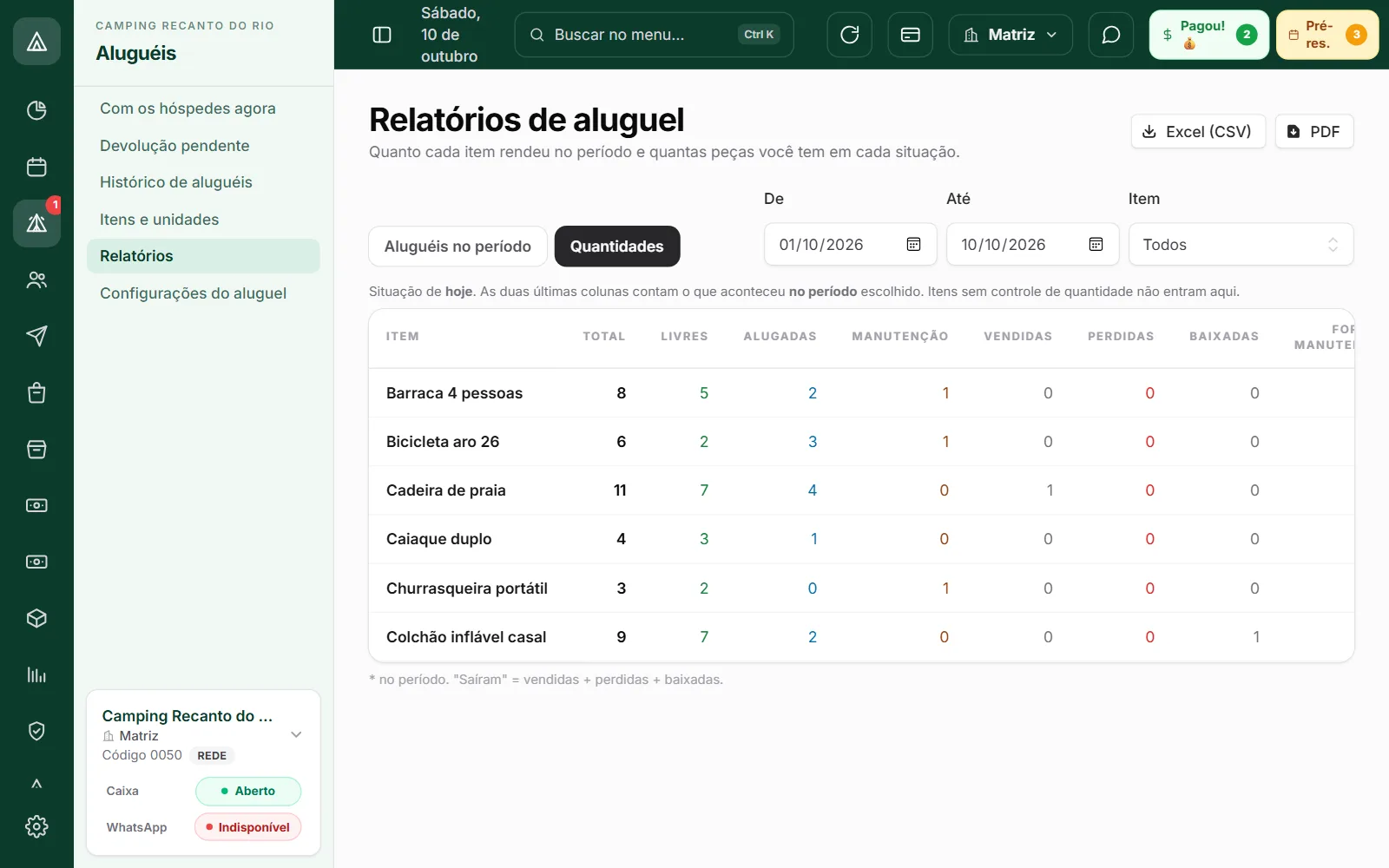1389x868 pixels.
Task: Click the Buscar no menu search field
Action: tap(654, 35)
